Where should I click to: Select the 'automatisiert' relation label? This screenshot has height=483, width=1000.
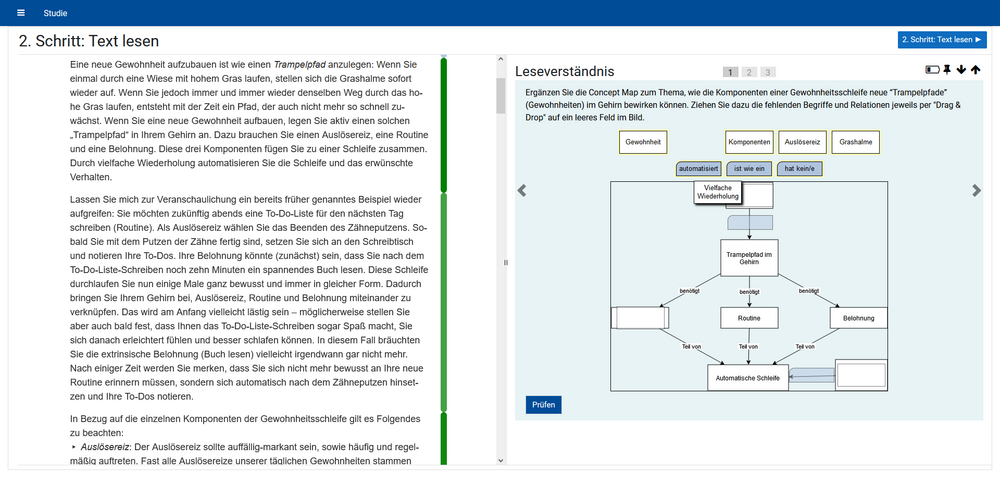[698, 169]
